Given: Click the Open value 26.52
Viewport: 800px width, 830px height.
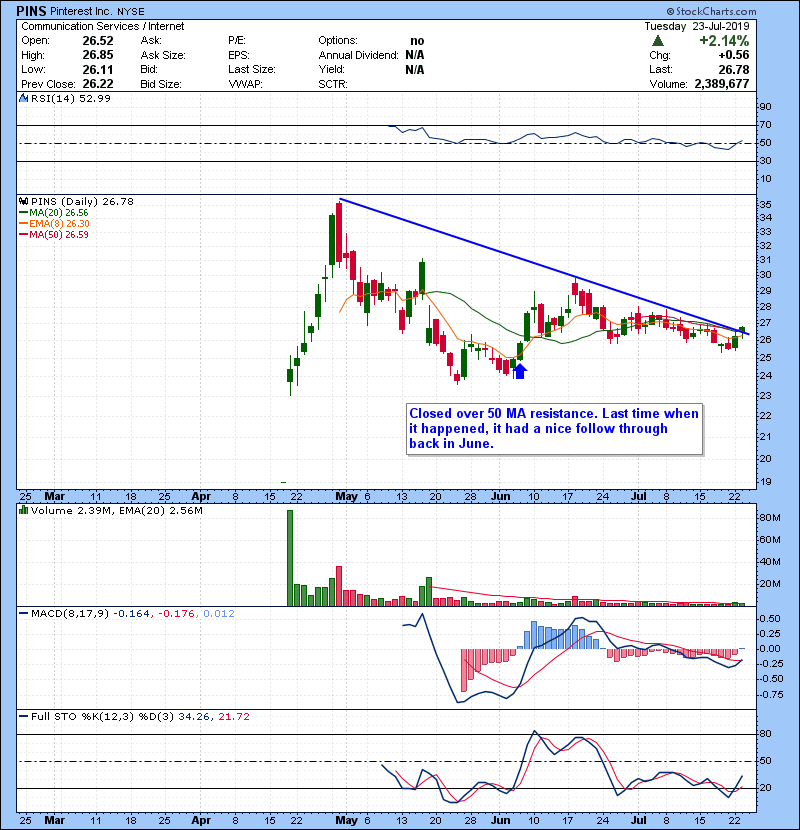Looking at the screenshot, I should pyautogui.click(x=98, y=41).
